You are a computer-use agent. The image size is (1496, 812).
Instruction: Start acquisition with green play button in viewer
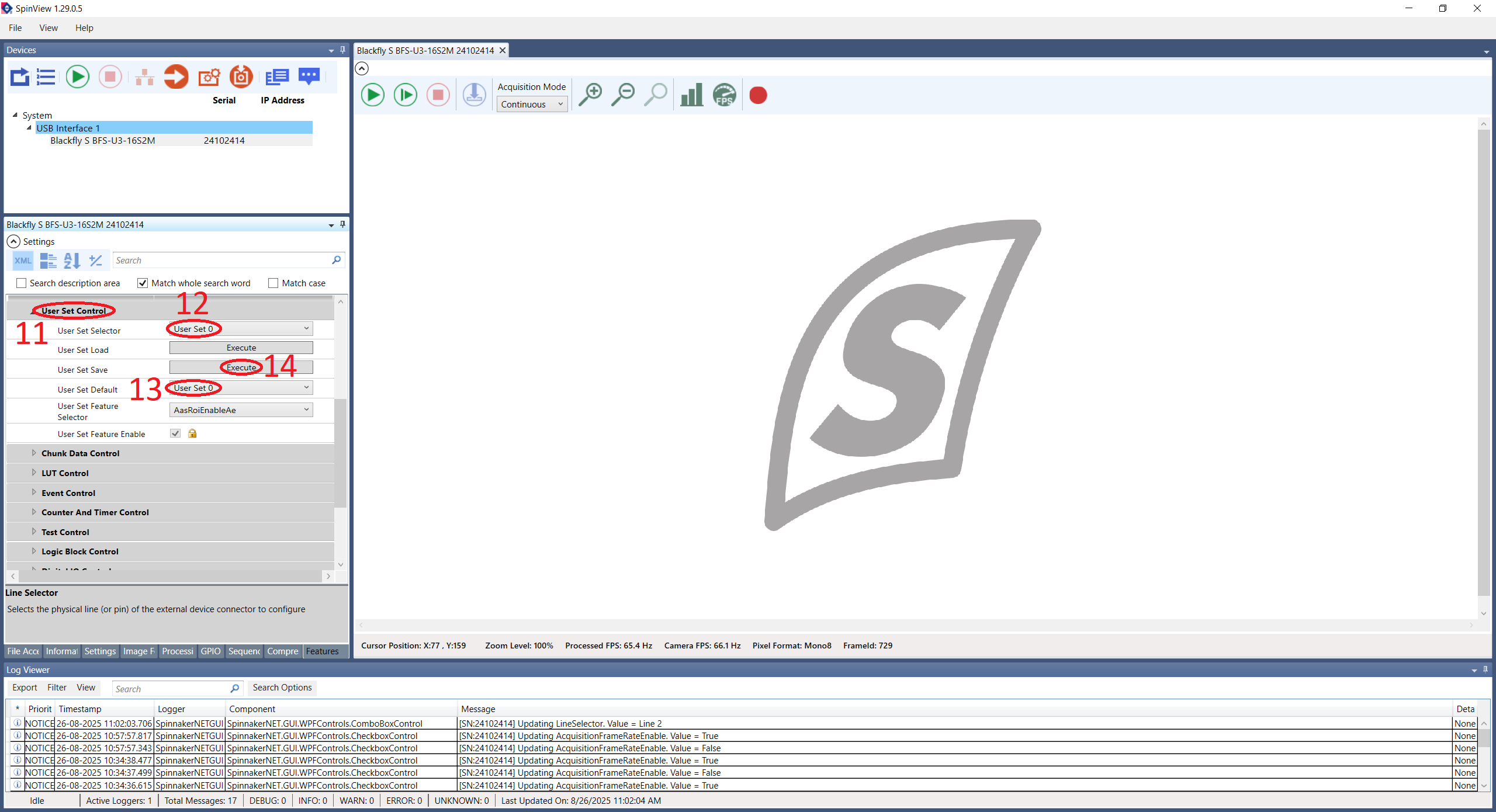[x=372, y=95]
